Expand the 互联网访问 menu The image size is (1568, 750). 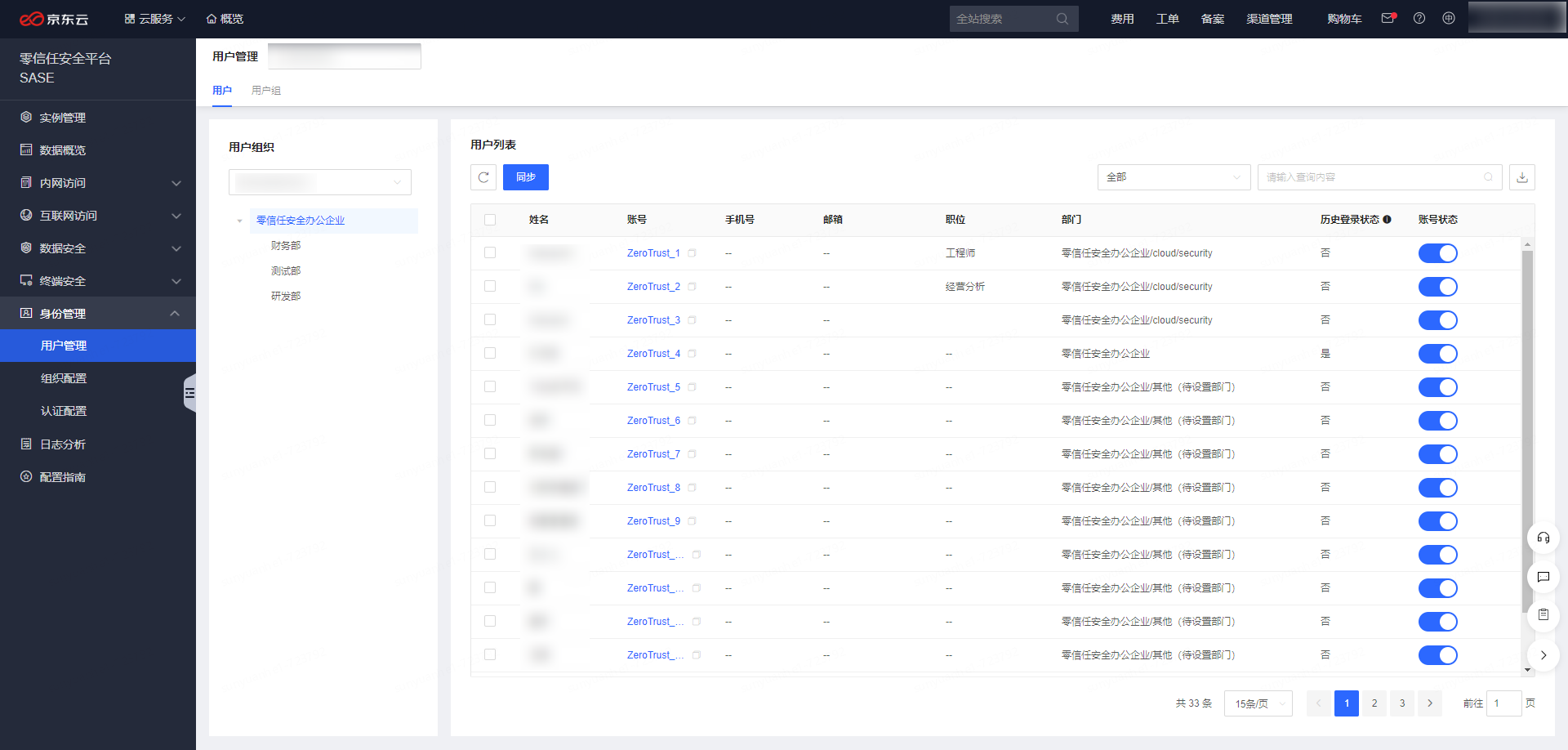coord(98,216)
